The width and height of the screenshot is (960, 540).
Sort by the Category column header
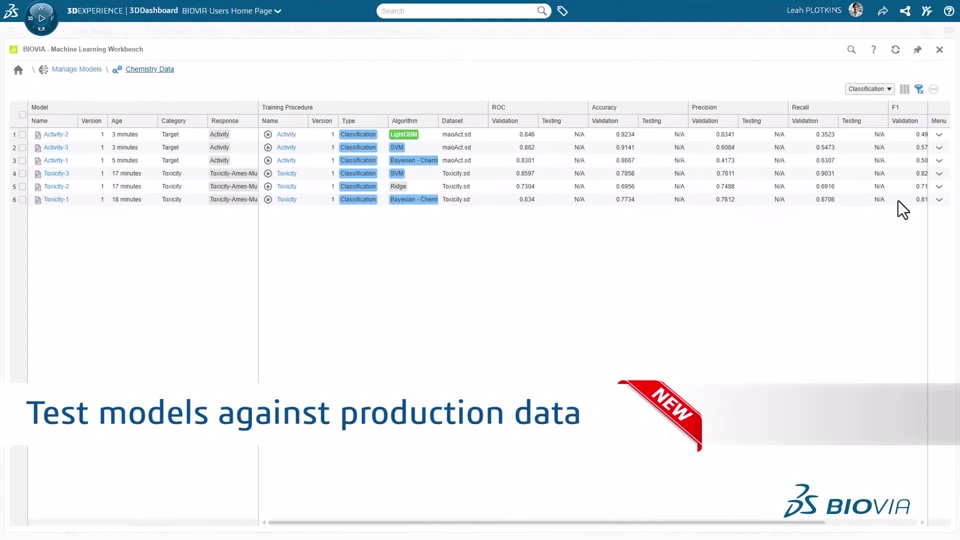pyautogui.click(x=182, y=121)
